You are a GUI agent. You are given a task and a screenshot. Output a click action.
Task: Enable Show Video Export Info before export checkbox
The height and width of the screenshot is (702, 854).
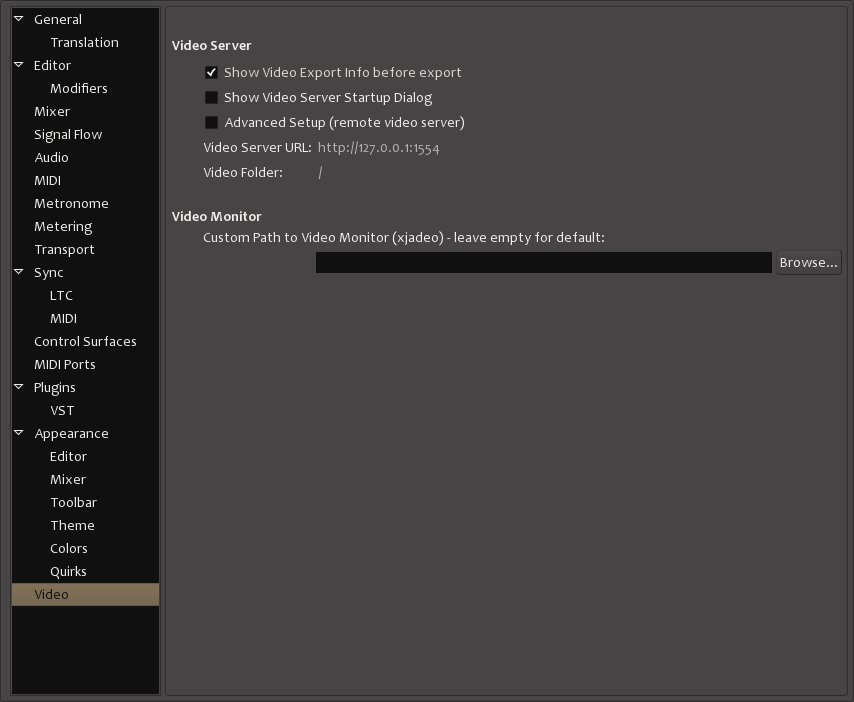click(211, 73)
